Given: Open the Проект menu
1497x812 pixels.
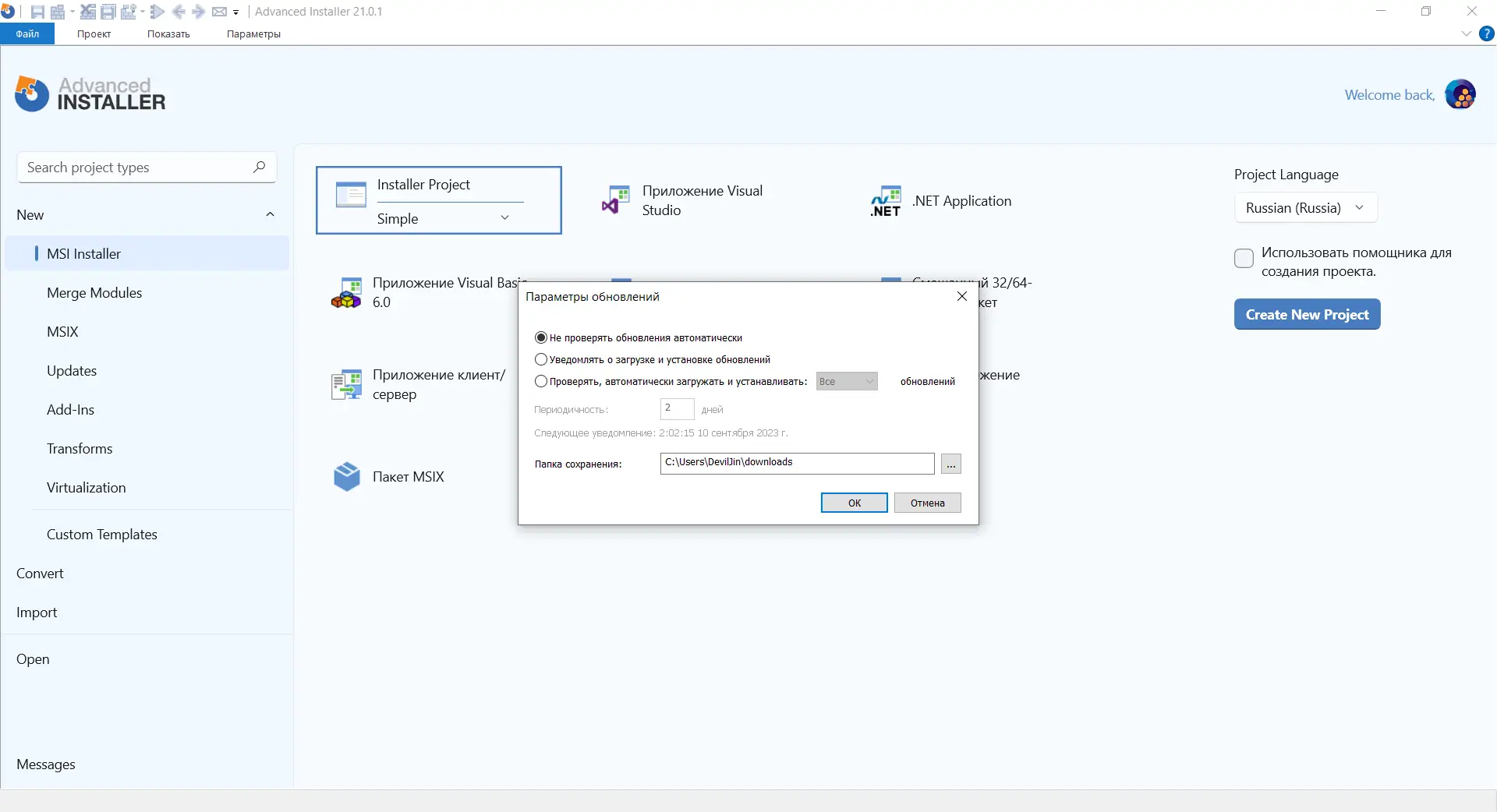Looking at the screenshot, I should (x=94, y=34).
